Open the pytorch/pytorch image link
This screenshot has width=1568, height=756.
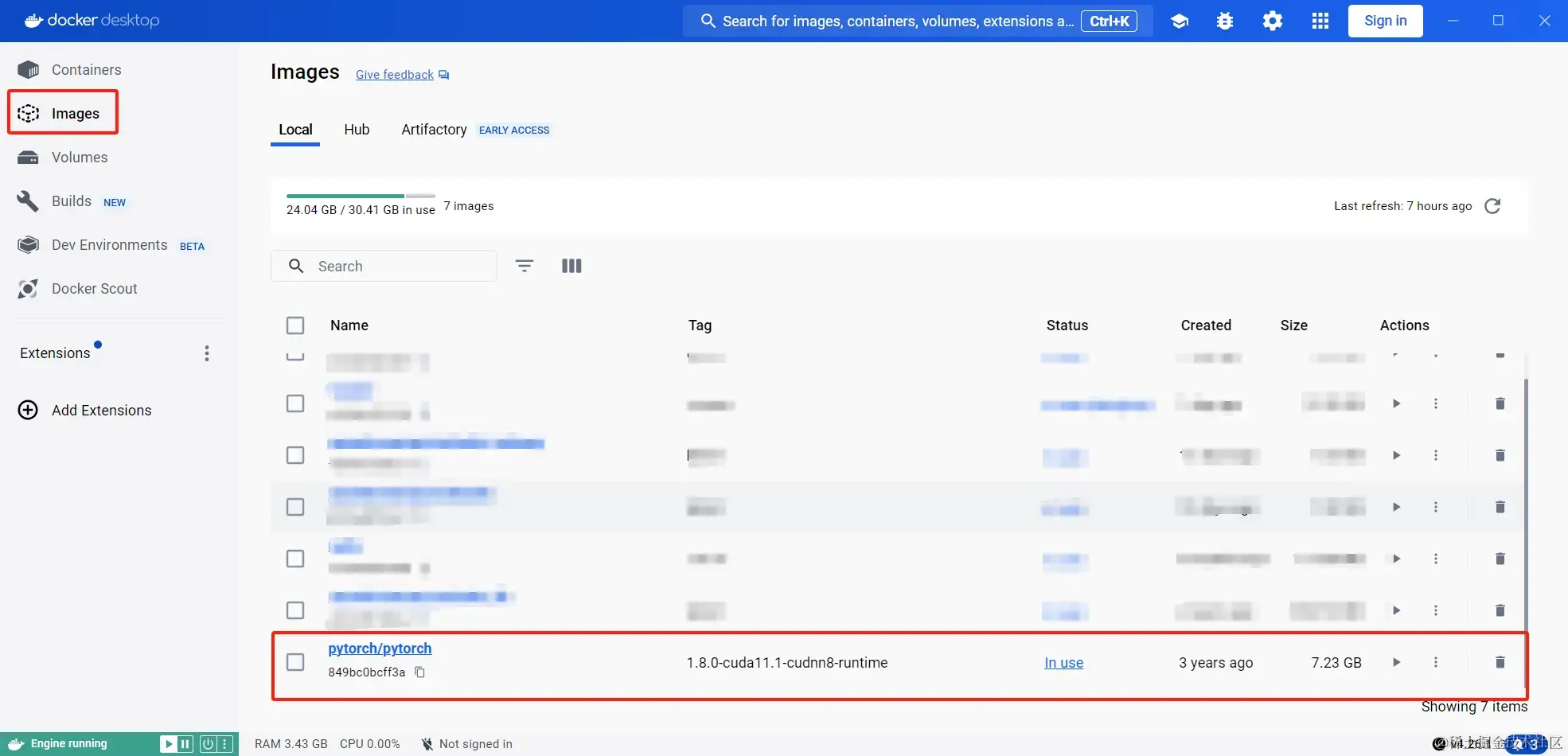point(380,649)
